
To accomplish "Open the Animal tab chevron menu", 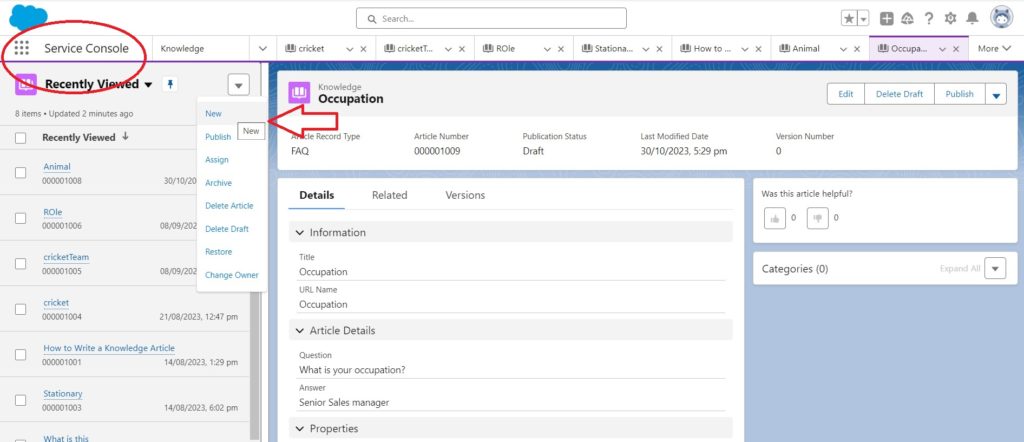I will (842, 49).
